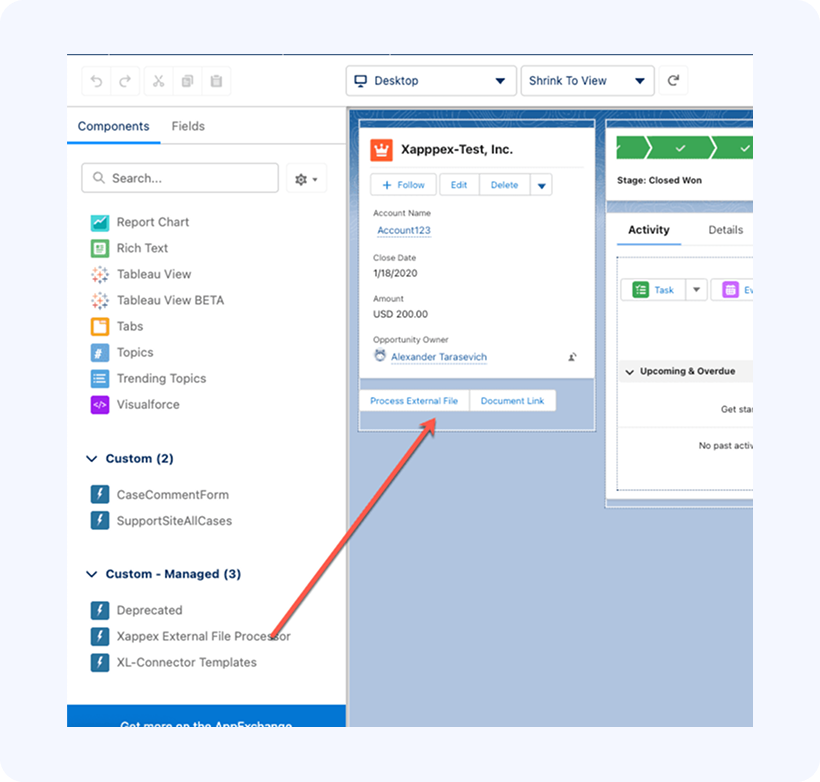Open the Desktop device dropdown

click(x=430, y=81)
